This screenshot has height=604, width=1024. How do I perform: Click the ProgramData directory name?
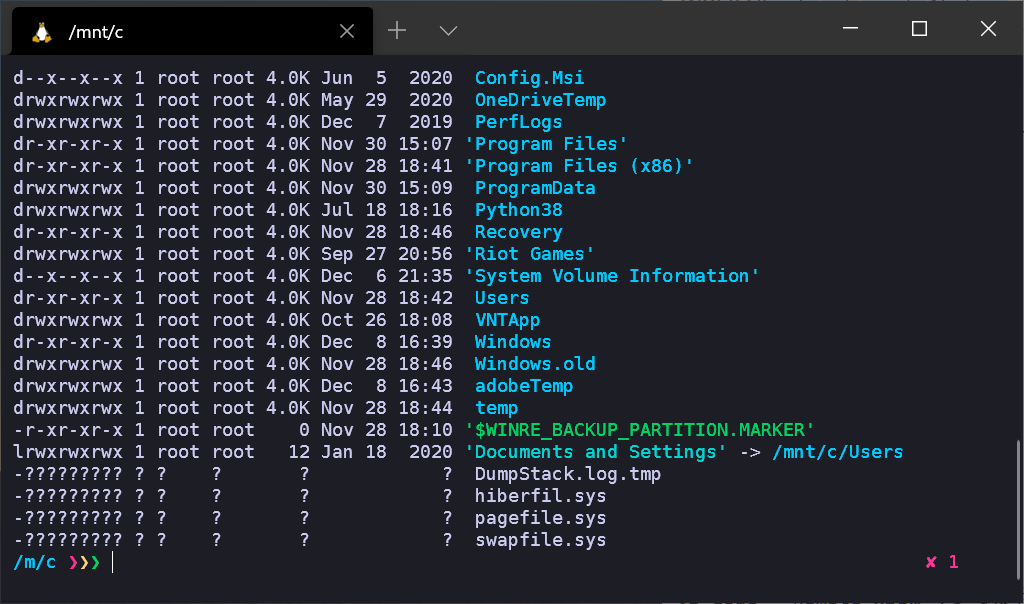(535, 188)
